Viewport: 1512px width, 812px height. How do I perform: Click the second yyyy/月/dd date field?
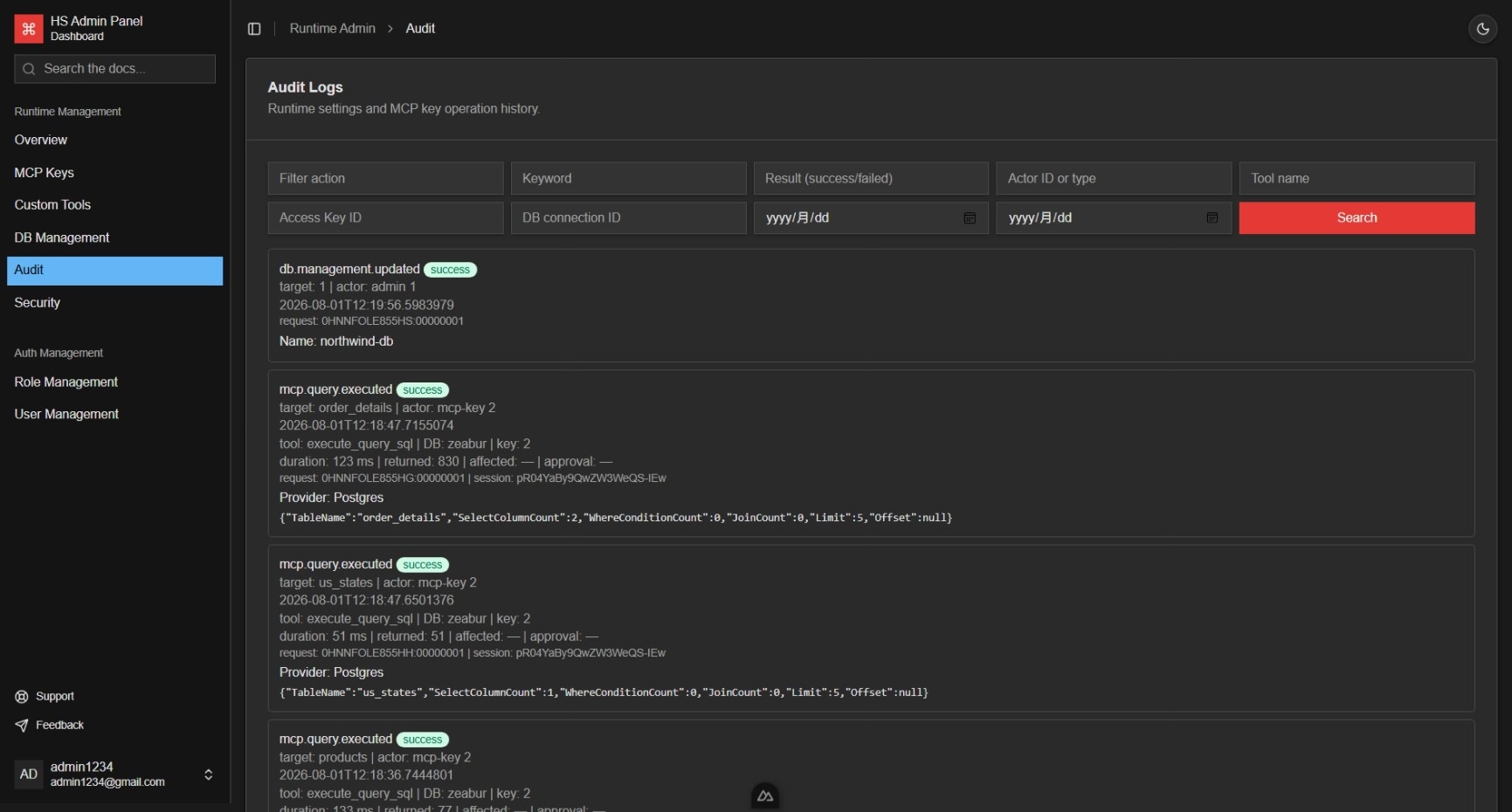point(1114,218)
